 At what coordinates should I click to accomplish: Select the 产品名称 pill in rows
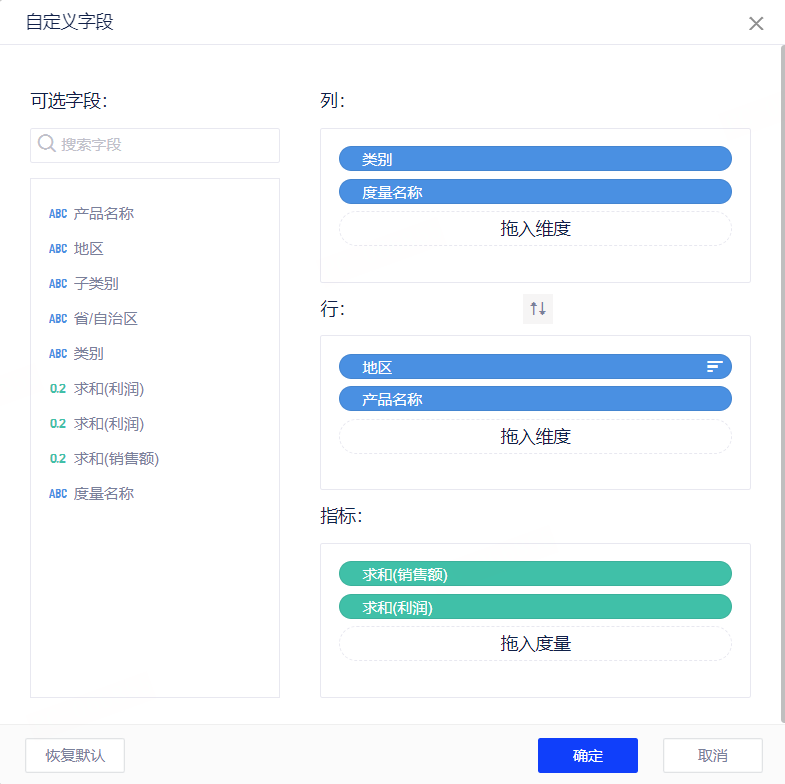click(x=535, y=399)
